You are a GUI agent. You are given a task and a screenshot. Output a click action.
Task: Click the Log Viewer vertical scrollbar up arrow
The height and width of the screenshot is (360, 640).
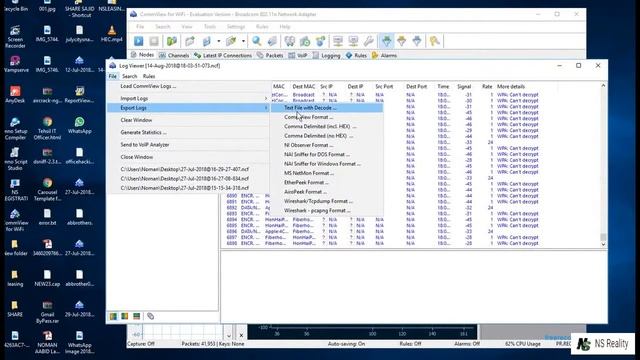pyautogui.click(x=603, y=86)
